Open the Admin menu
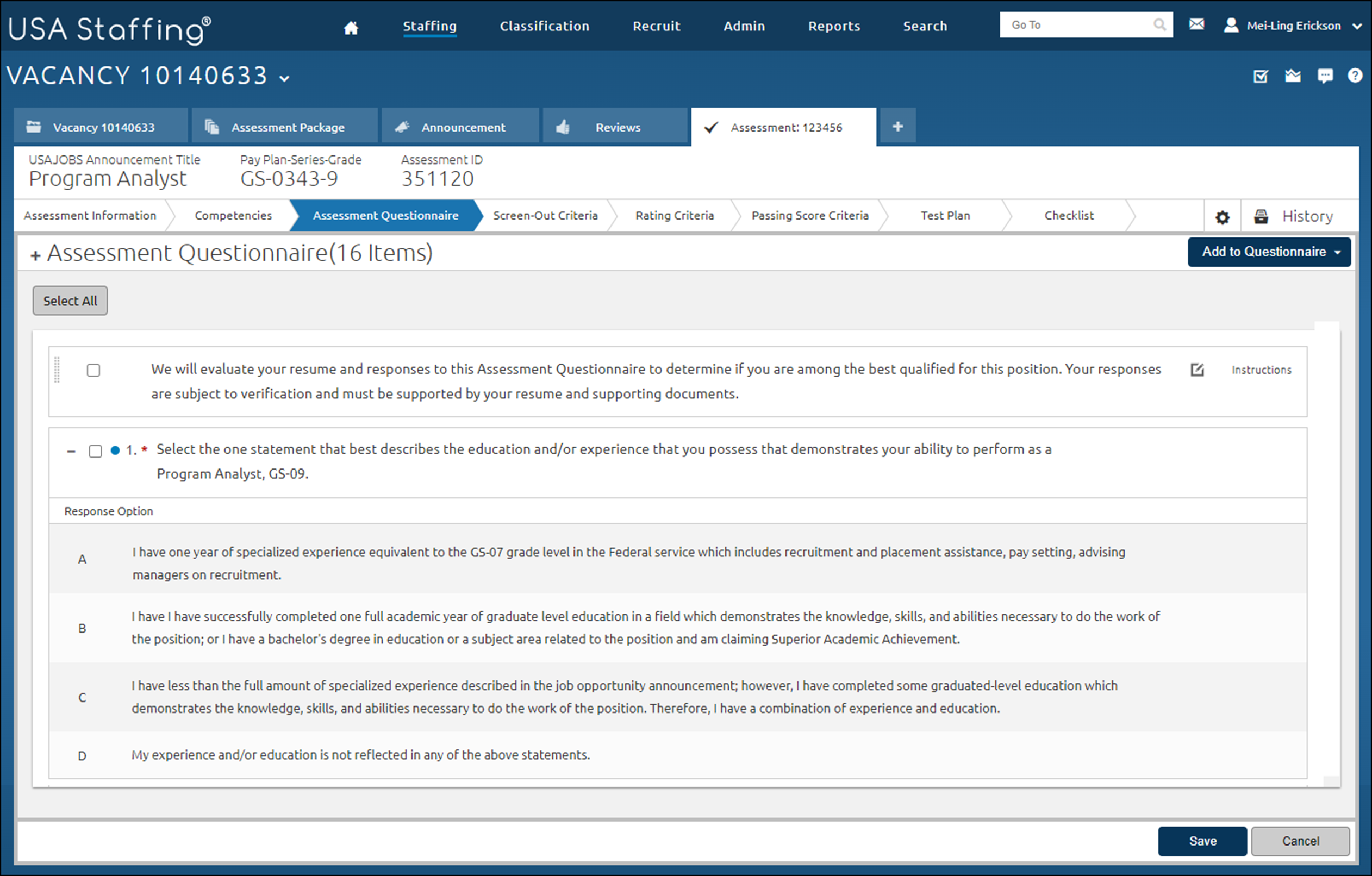 744,26
